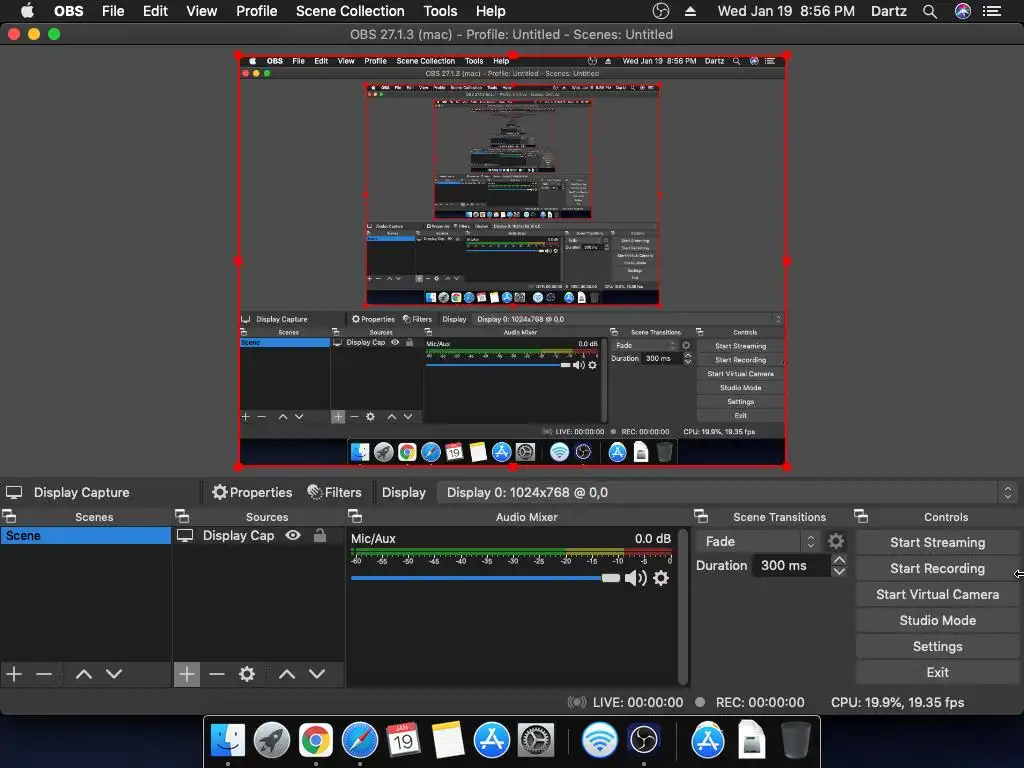Open the File menu

[113, 11]
